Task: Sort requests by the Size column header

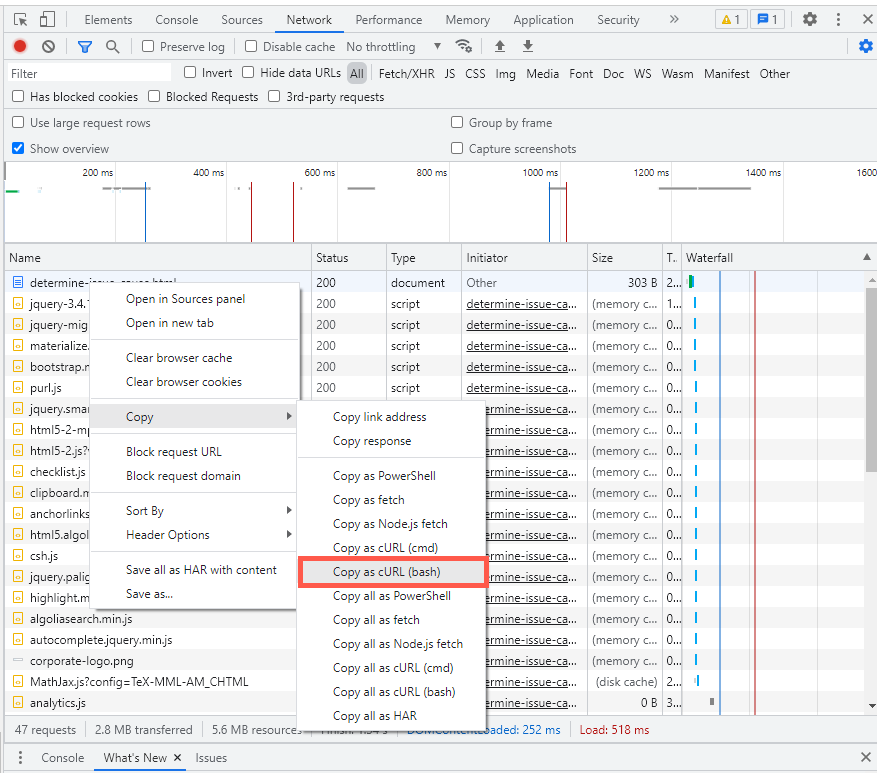Action: 625,258
